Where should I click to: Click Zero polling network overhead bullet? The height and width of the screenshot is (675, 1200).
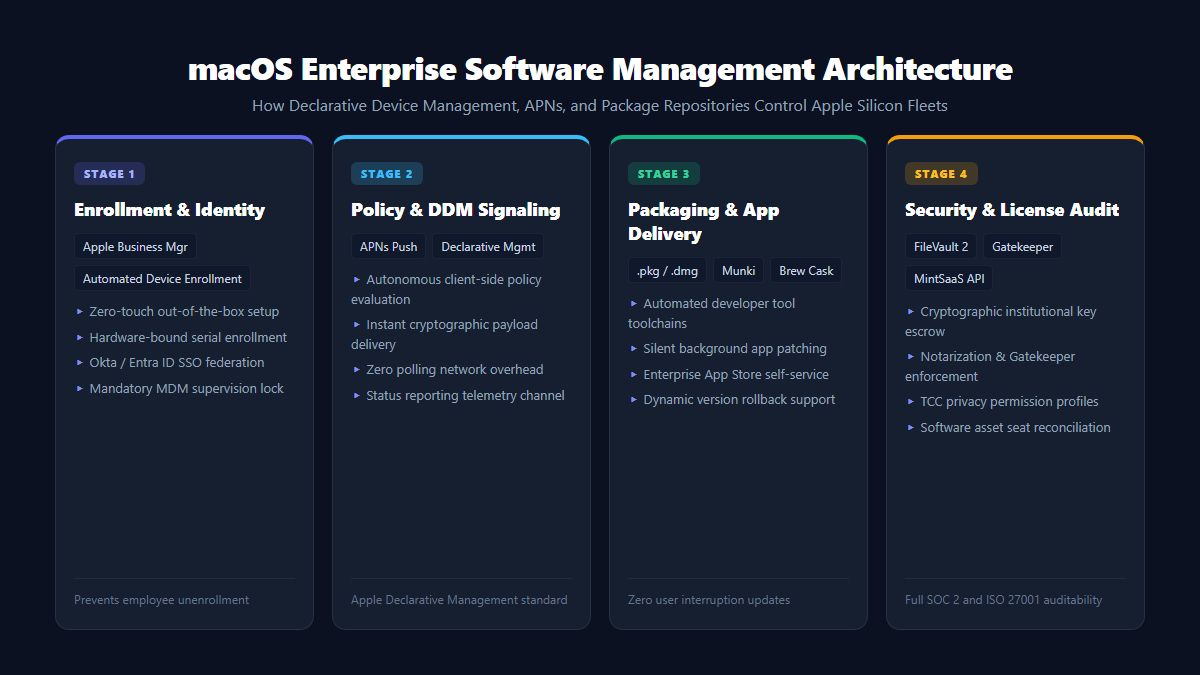(x=447, y=370)
